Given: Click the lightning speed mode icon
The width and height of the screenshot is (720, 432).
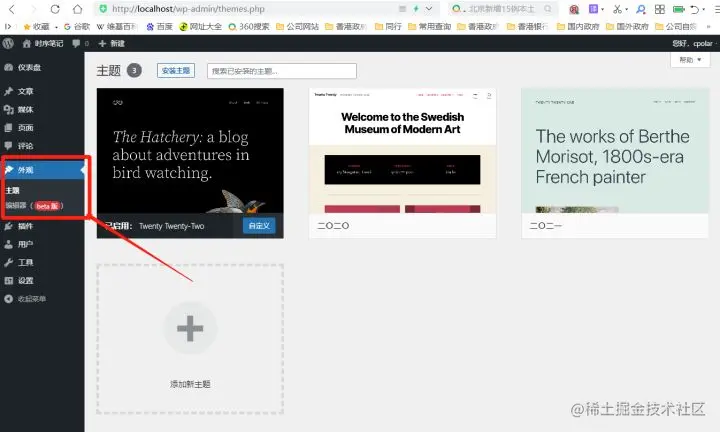Looking at the screenshot, I should (416, 9).
